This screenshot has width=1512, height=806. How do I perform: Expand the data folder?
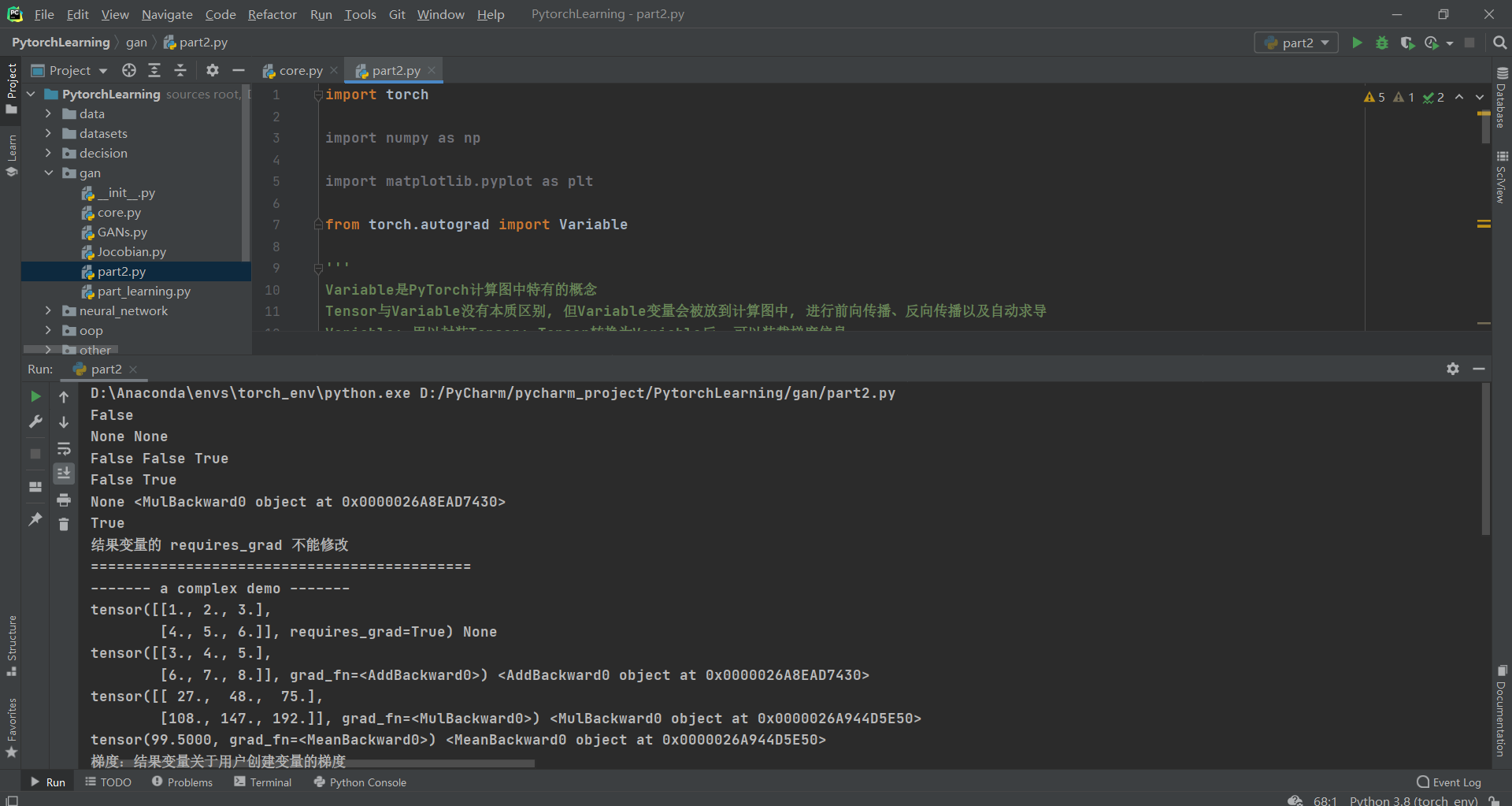48,113
